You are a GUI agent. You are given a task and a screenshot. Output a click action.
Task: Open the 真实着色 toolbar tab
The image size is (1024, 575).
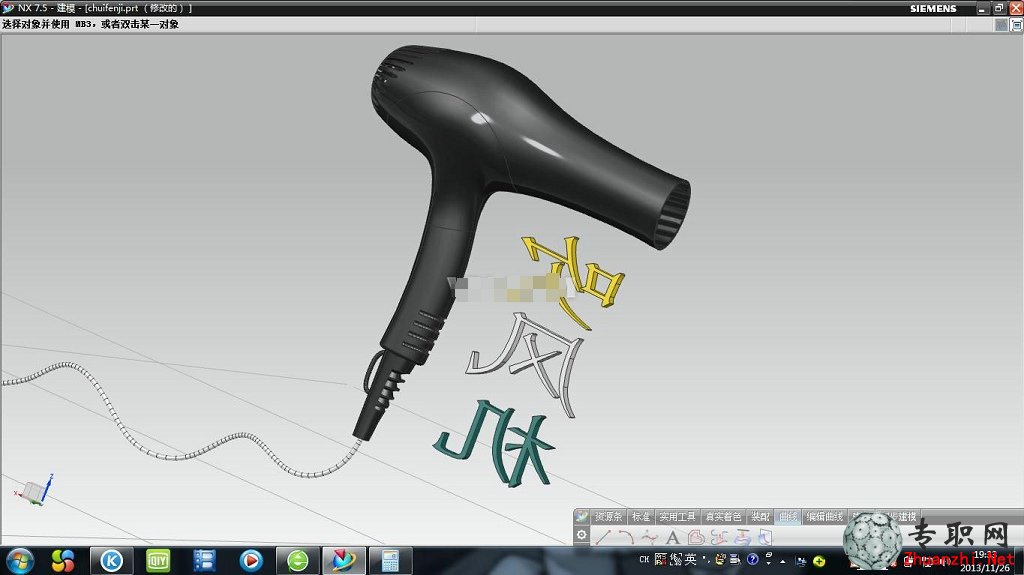coord(724,516)
